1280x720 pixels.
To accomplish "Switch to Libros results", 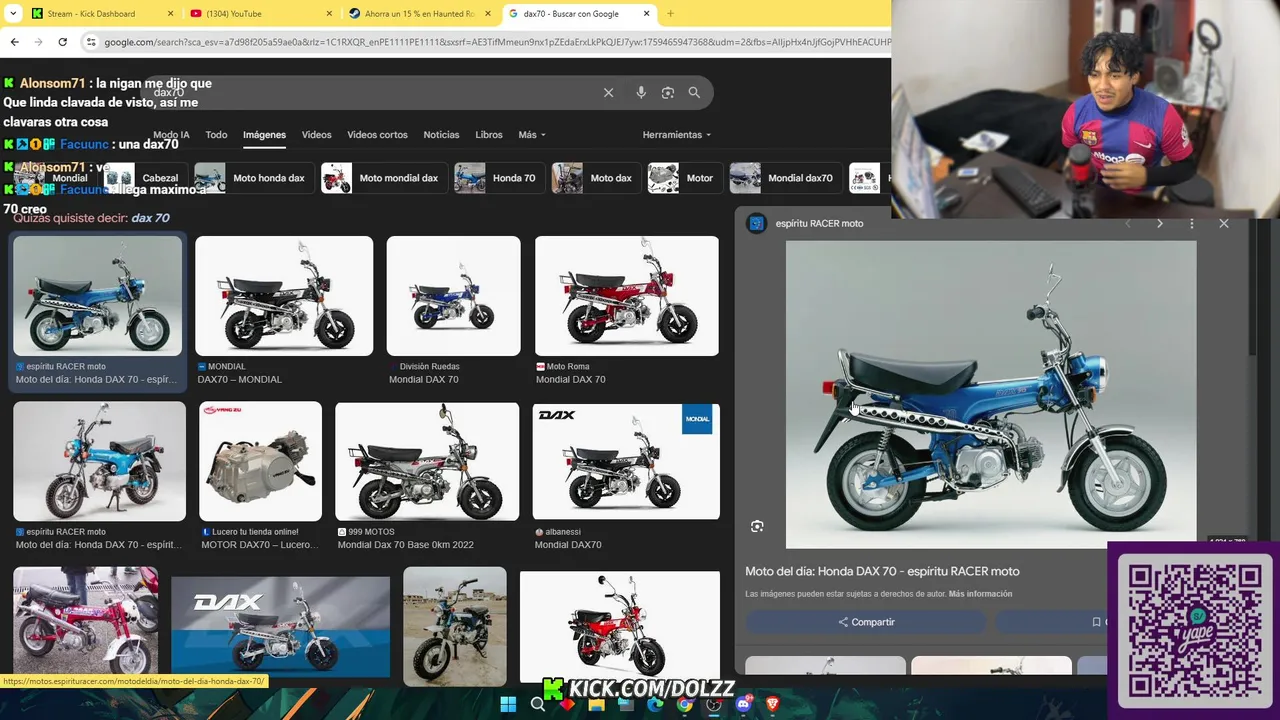I will pos(489,135).
